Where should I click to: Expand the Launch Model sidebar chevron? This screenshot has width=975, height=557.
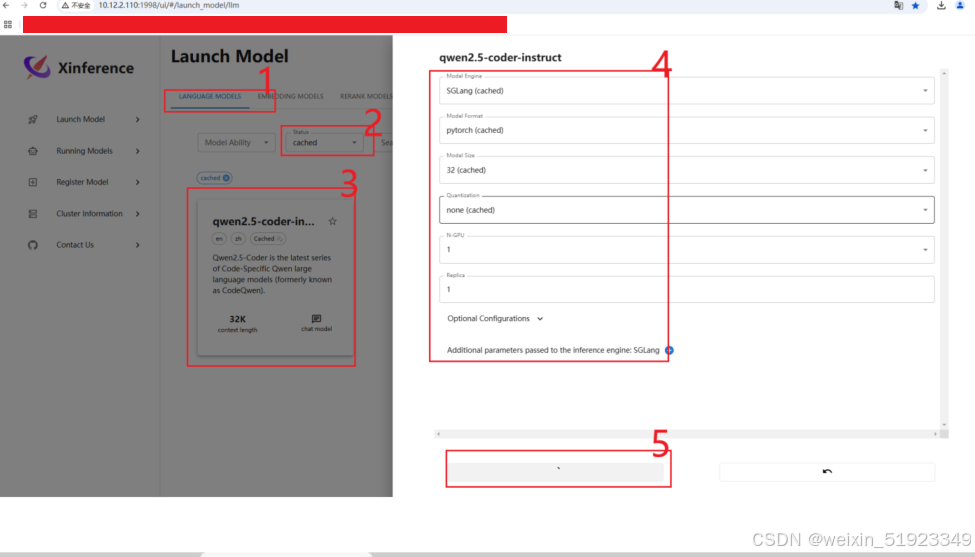[137, 119]
